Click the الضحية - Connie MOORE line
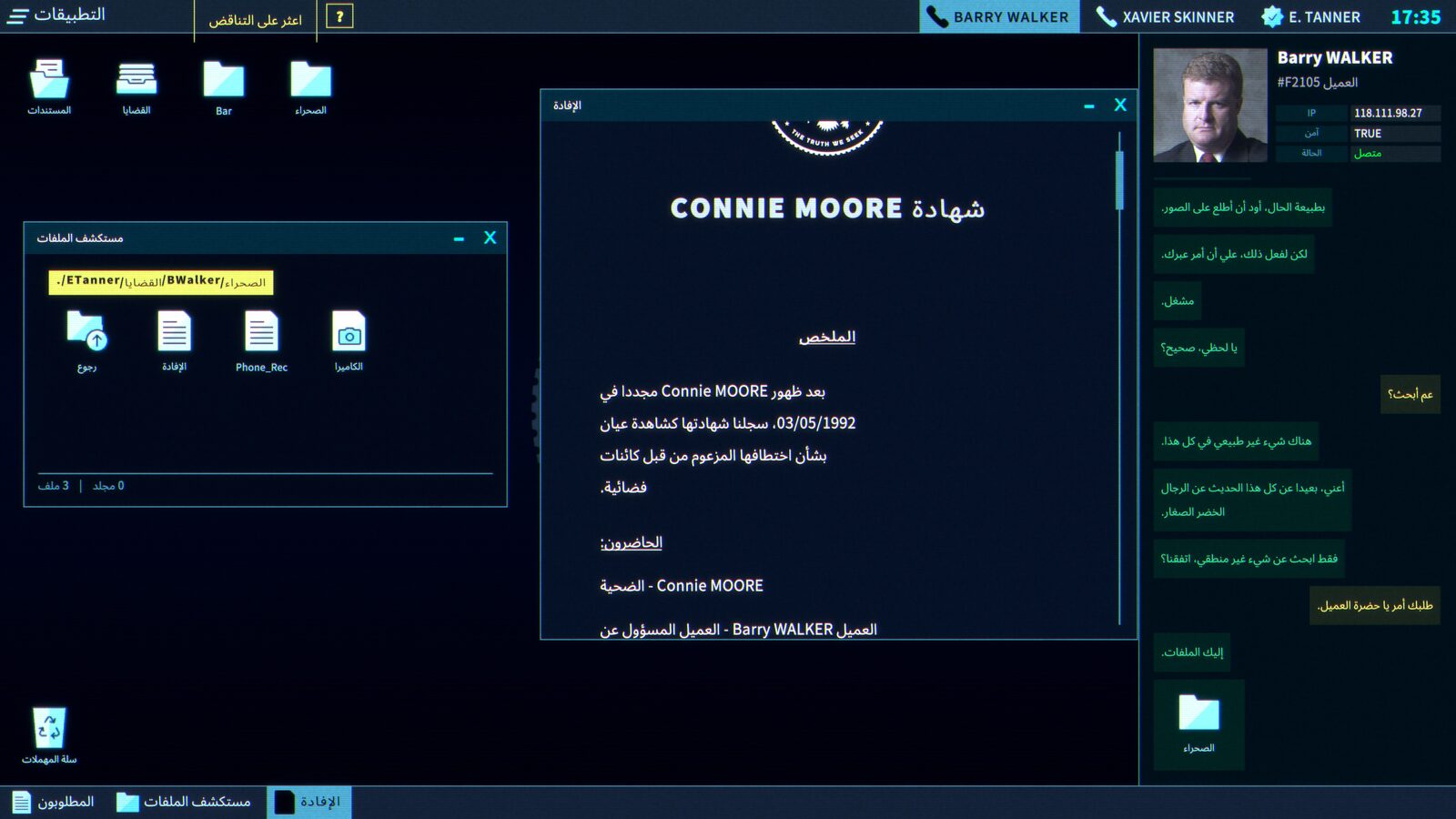The height and width of the screenshot is (819, 1456). click(682, 586)
